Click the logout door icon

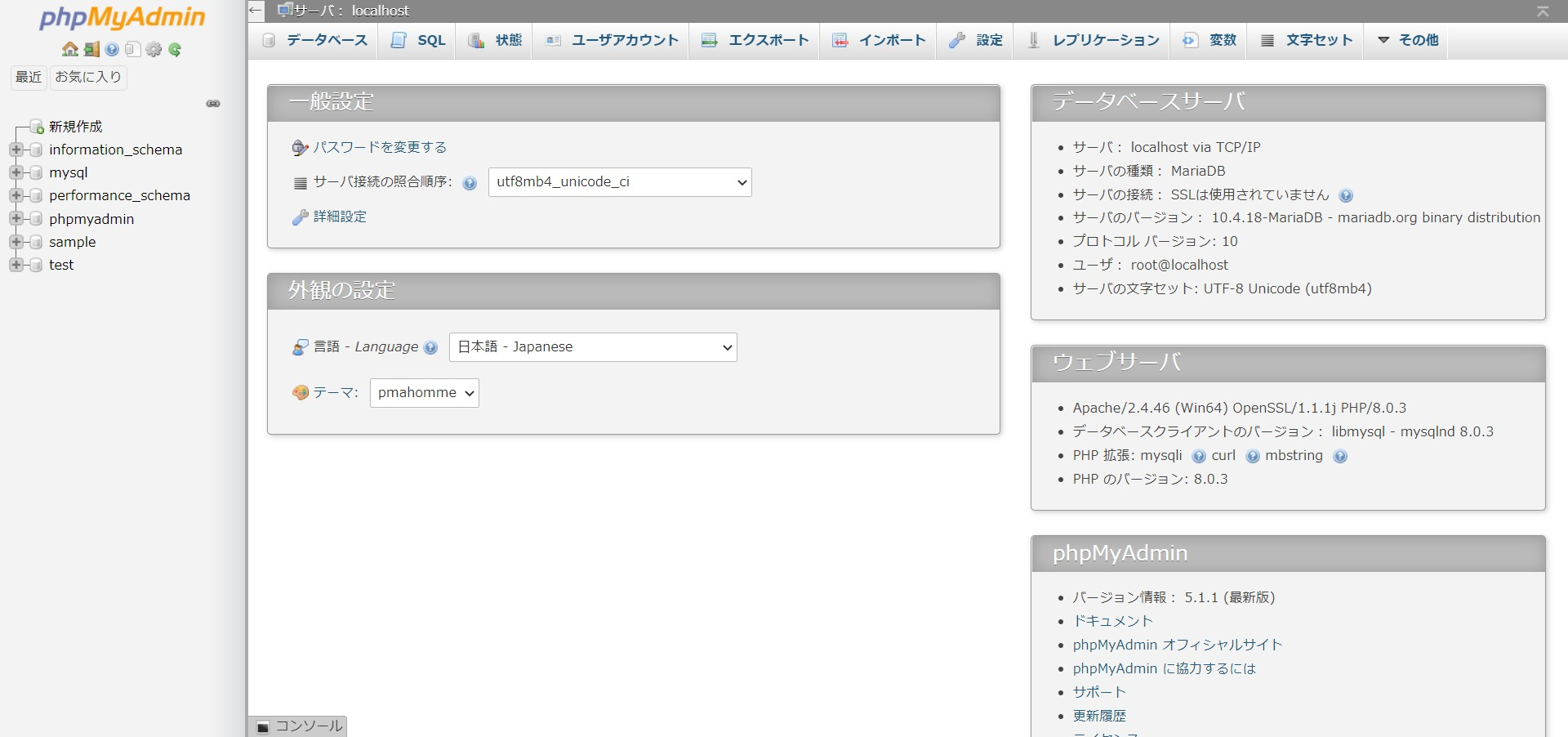pyautogui.click(x=91, y=49)
